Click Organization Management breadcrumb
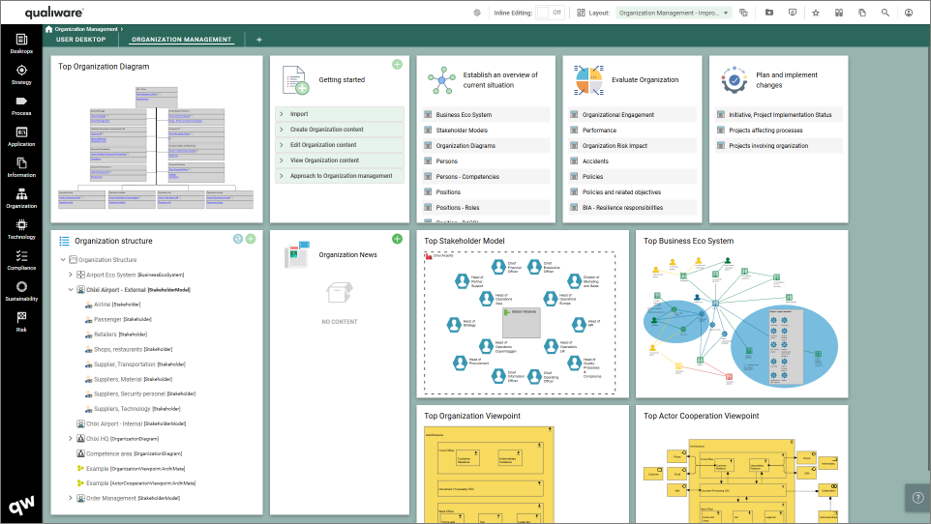The width and height of the screenshot is (931, 524). pos(86,28)
